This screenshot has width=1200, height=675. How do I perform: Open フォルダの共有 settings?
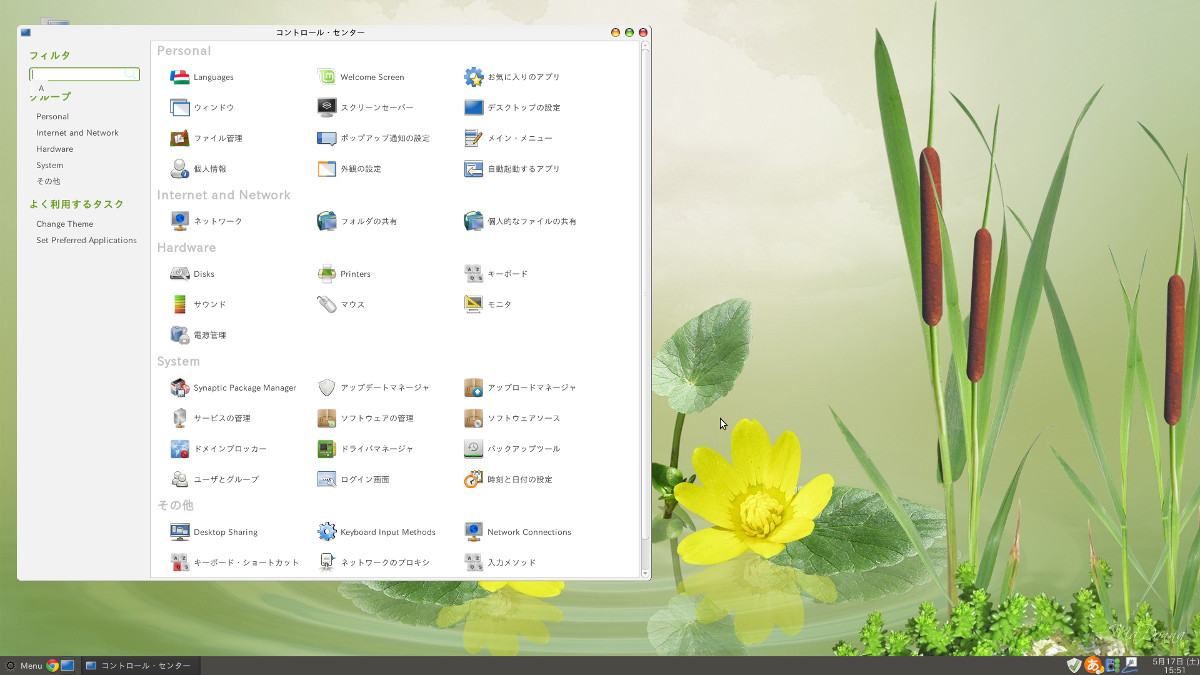[x=357, y=221]
